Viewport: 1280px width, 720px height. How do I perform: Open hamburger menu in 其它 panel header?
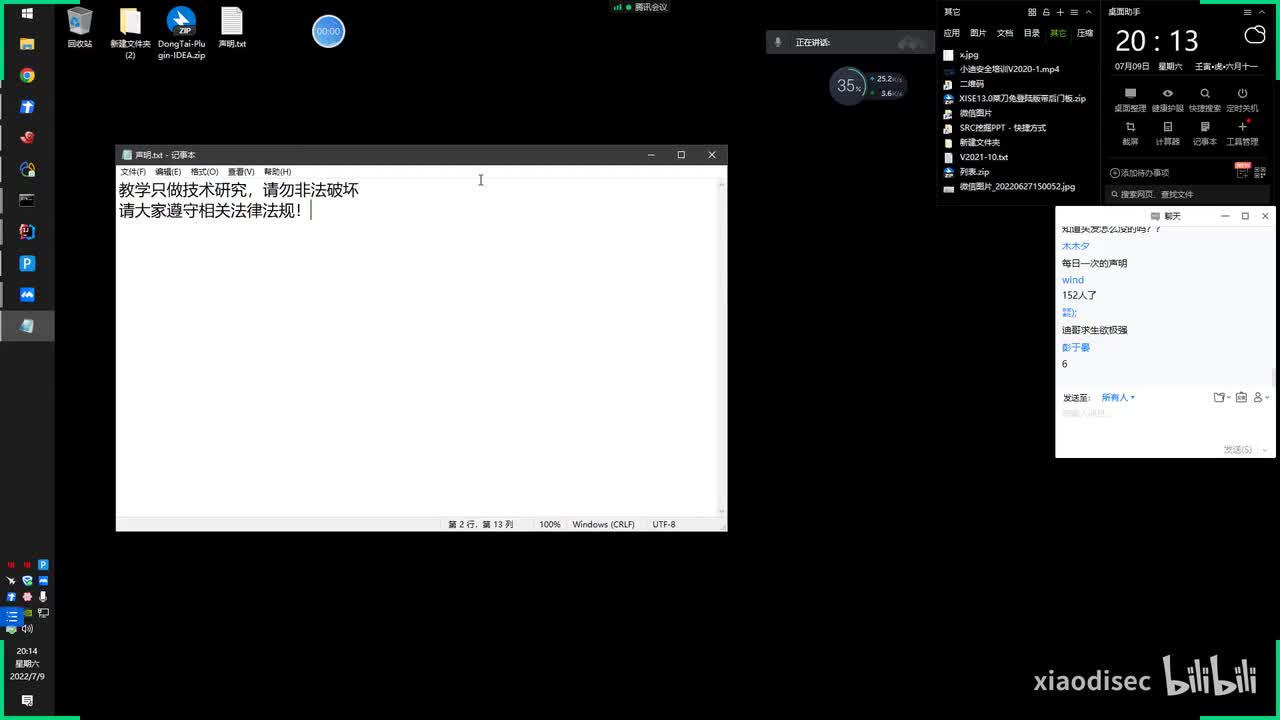click(x=1074, y=12)
